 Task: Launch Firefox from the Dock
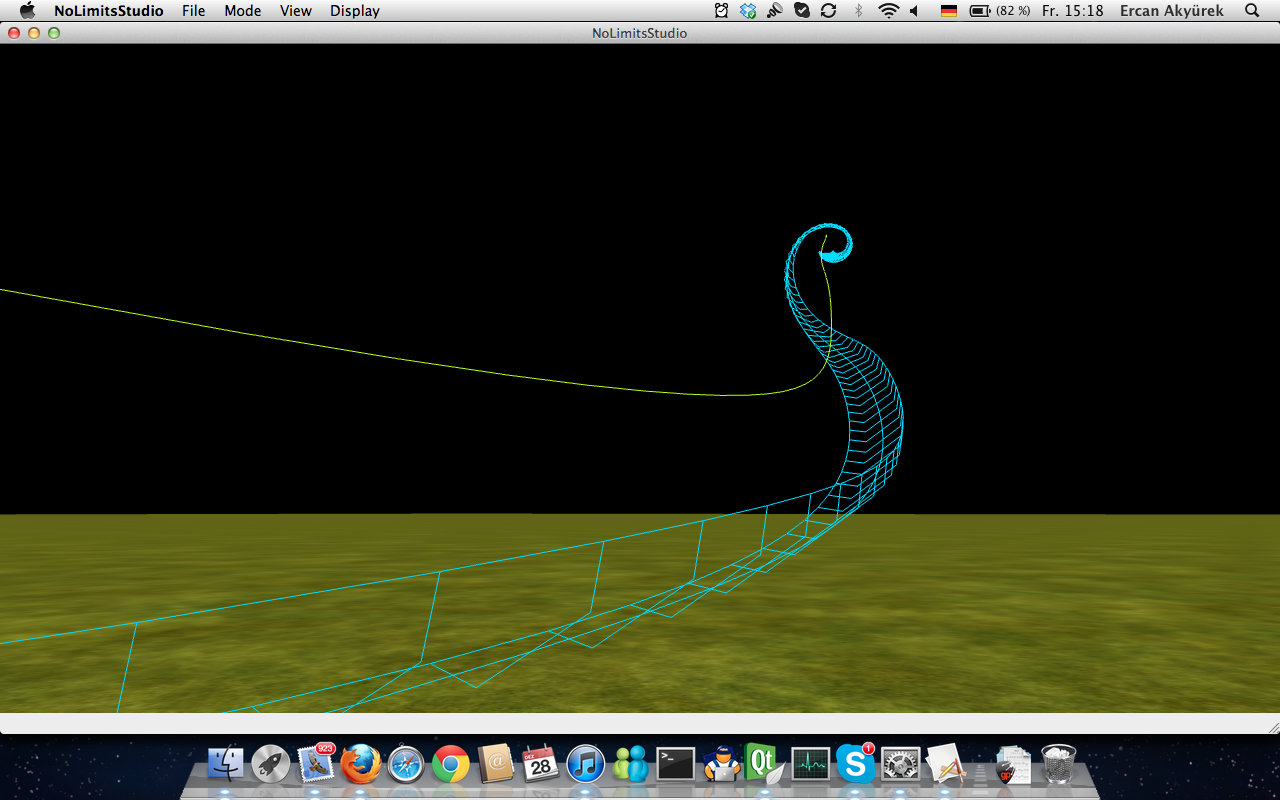[360, 764]
